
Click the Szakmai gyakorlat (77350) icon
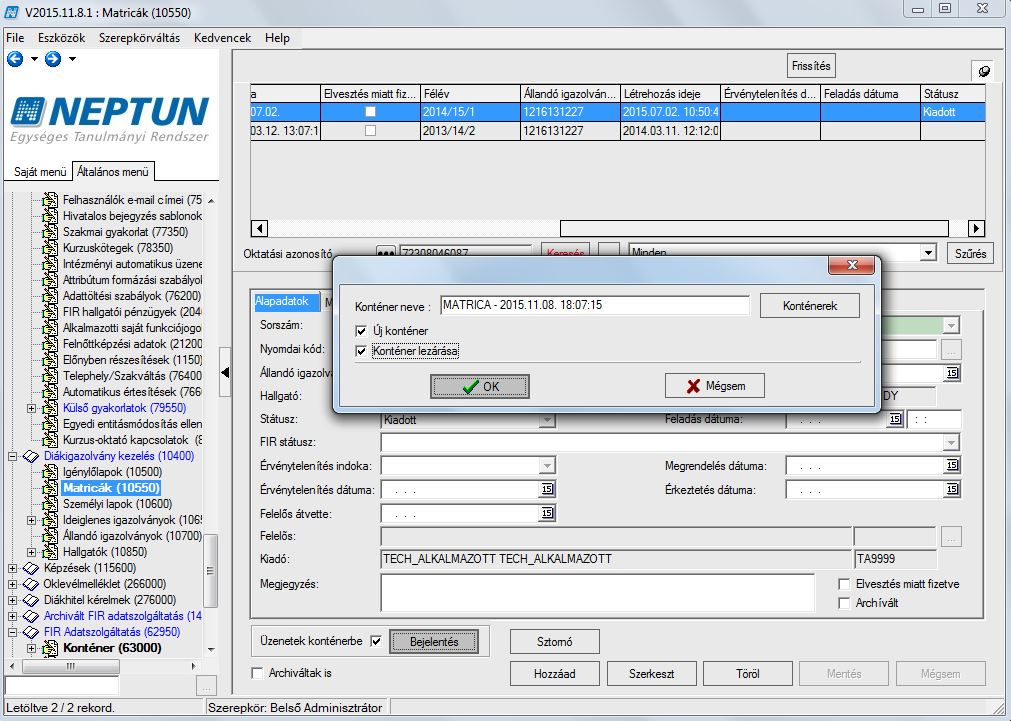point(50,232)
